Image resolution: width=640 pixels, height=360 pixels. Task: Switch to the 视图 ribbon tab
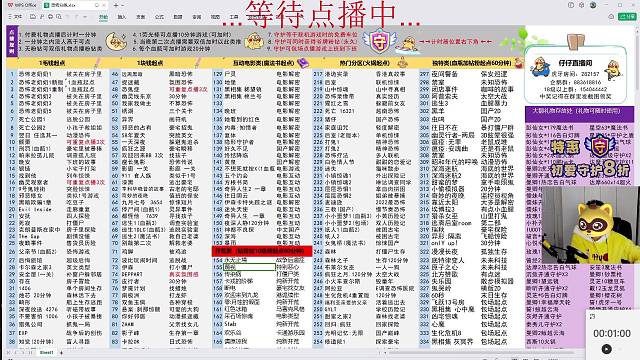(x=215, y=17)
